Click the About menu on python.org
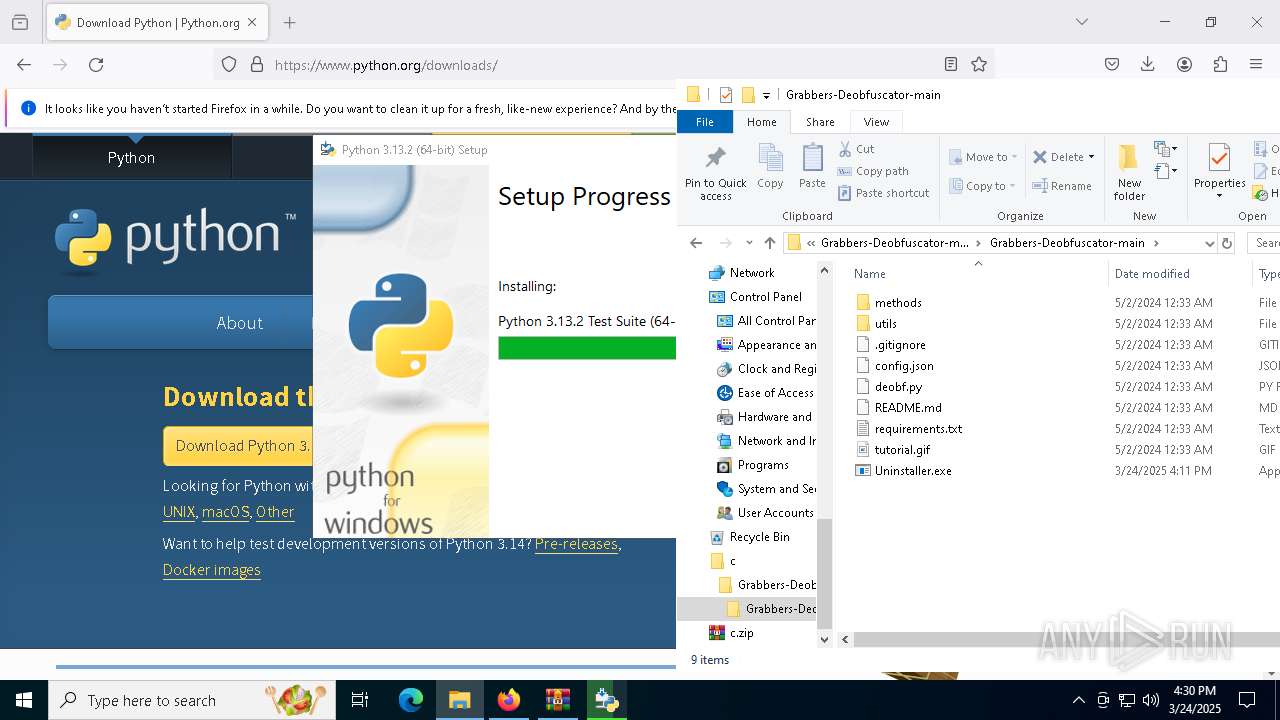 tap(240, 322)
